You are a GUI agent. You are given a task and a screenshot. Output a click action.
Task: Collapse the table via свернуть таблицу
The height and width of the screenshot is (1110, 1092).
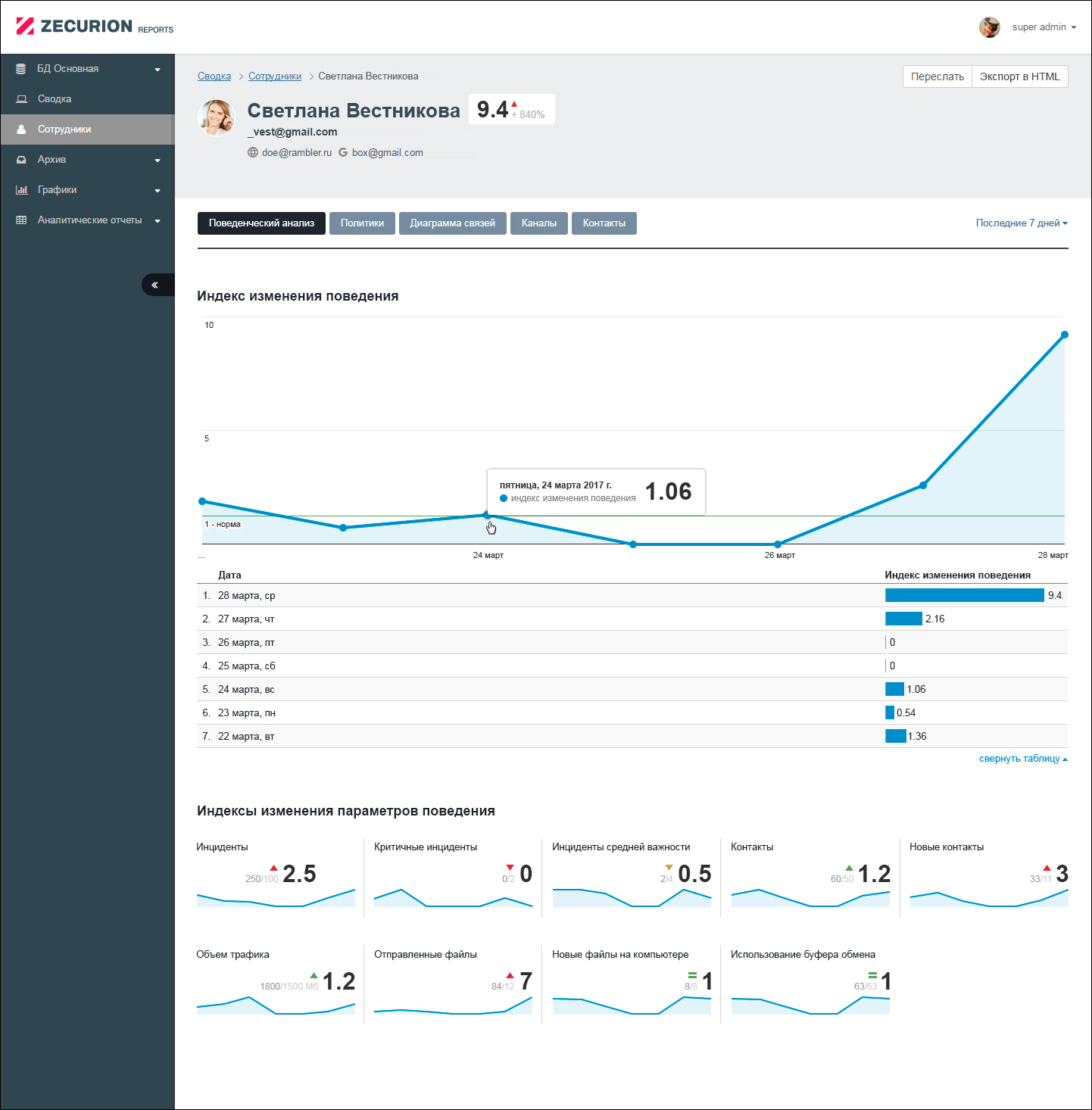click(1023, 759)
